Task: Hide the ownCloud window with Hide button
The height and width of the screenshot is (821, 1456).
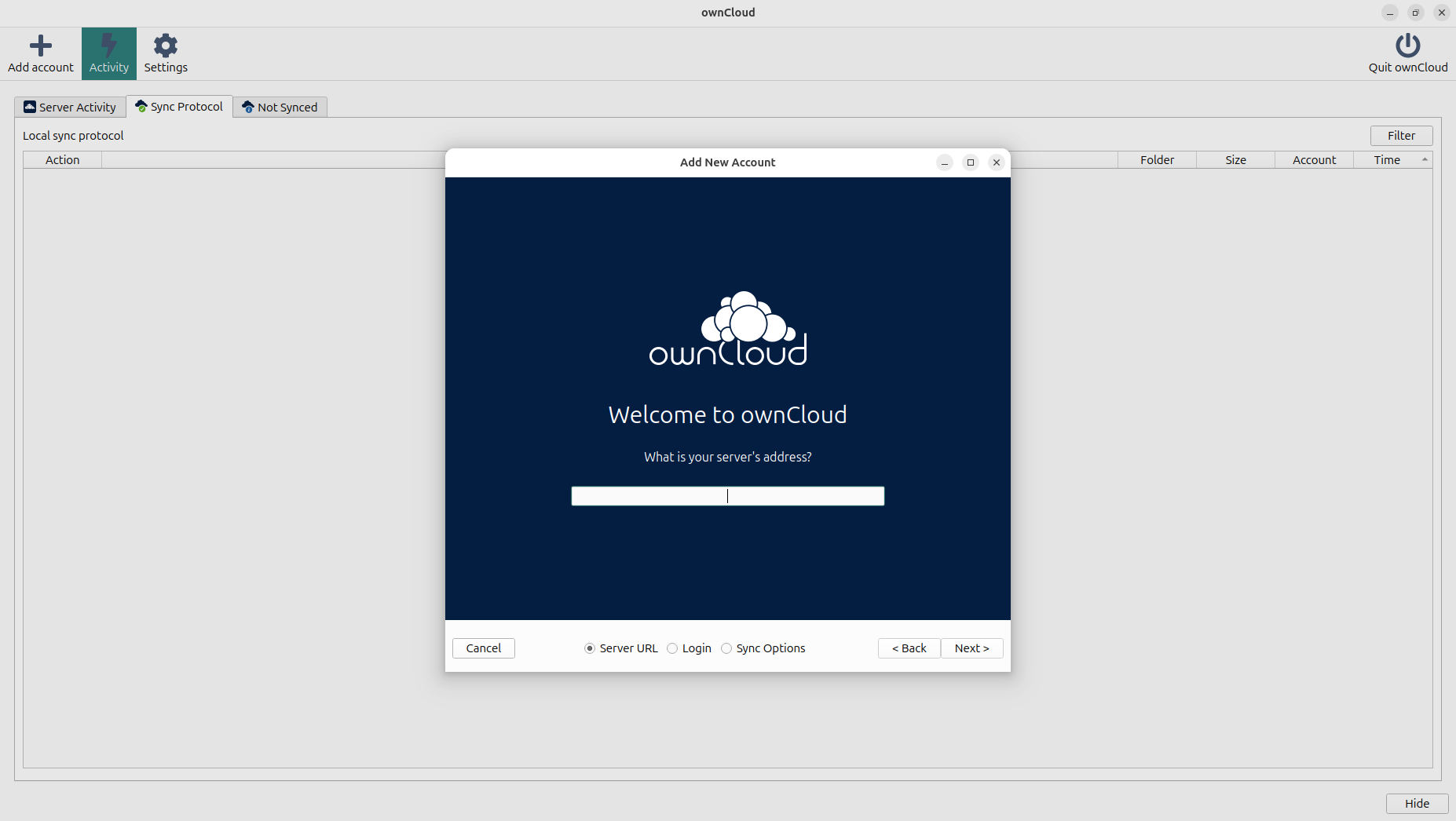Action: 1417,804
